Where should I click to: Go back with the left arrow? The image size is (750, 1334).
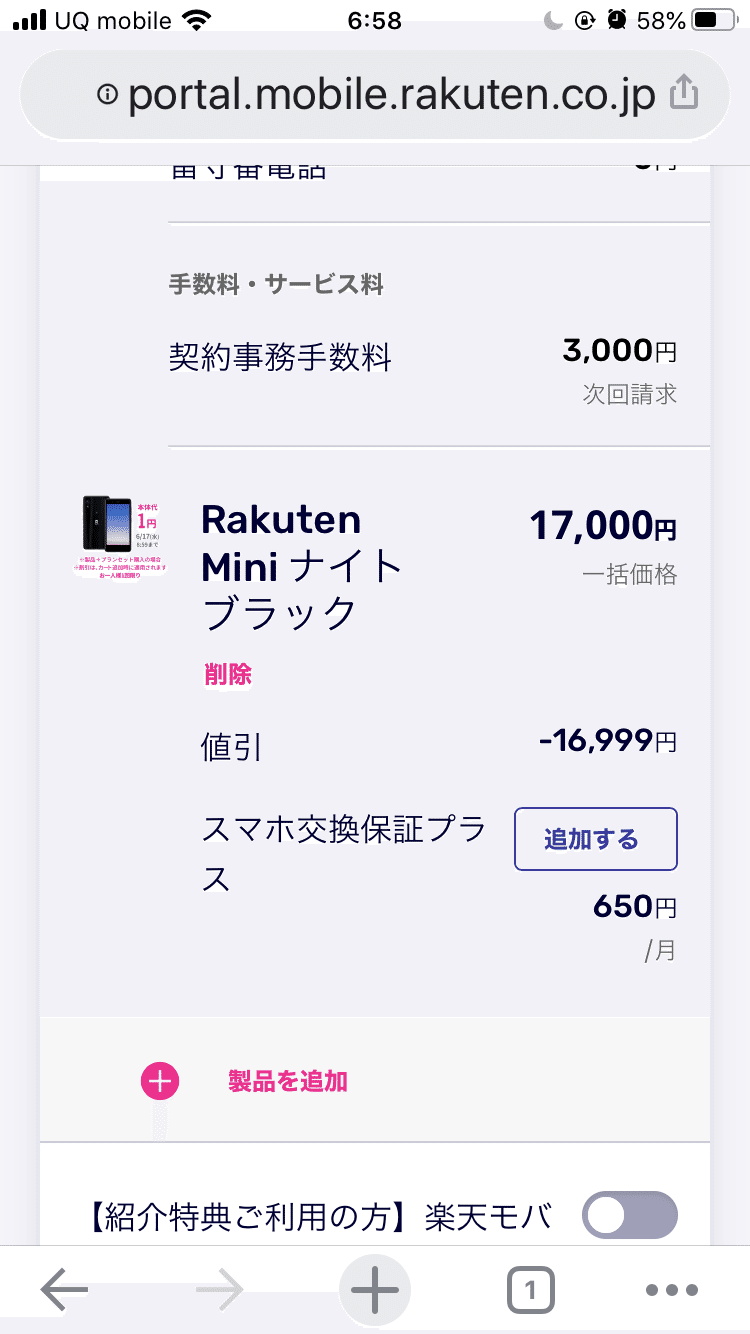(x=64, y=1291)
